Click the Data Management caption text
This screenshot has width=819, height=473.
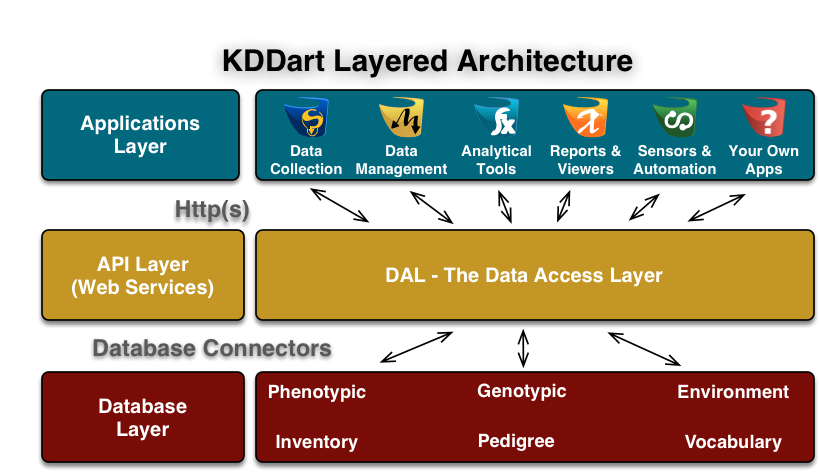401,160
